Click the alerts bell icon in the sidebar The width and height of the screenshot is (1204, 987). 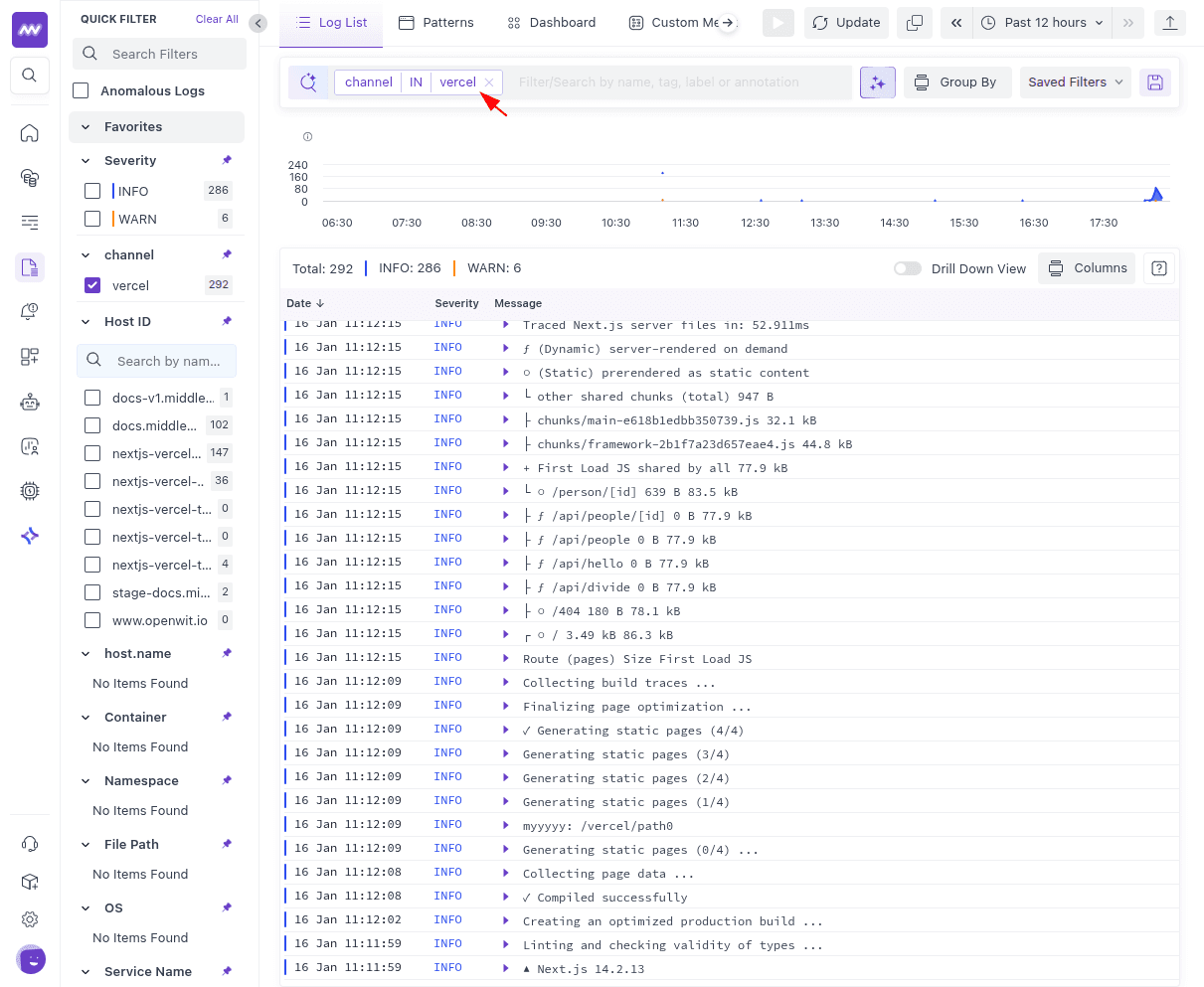click(x=30, y=310)
